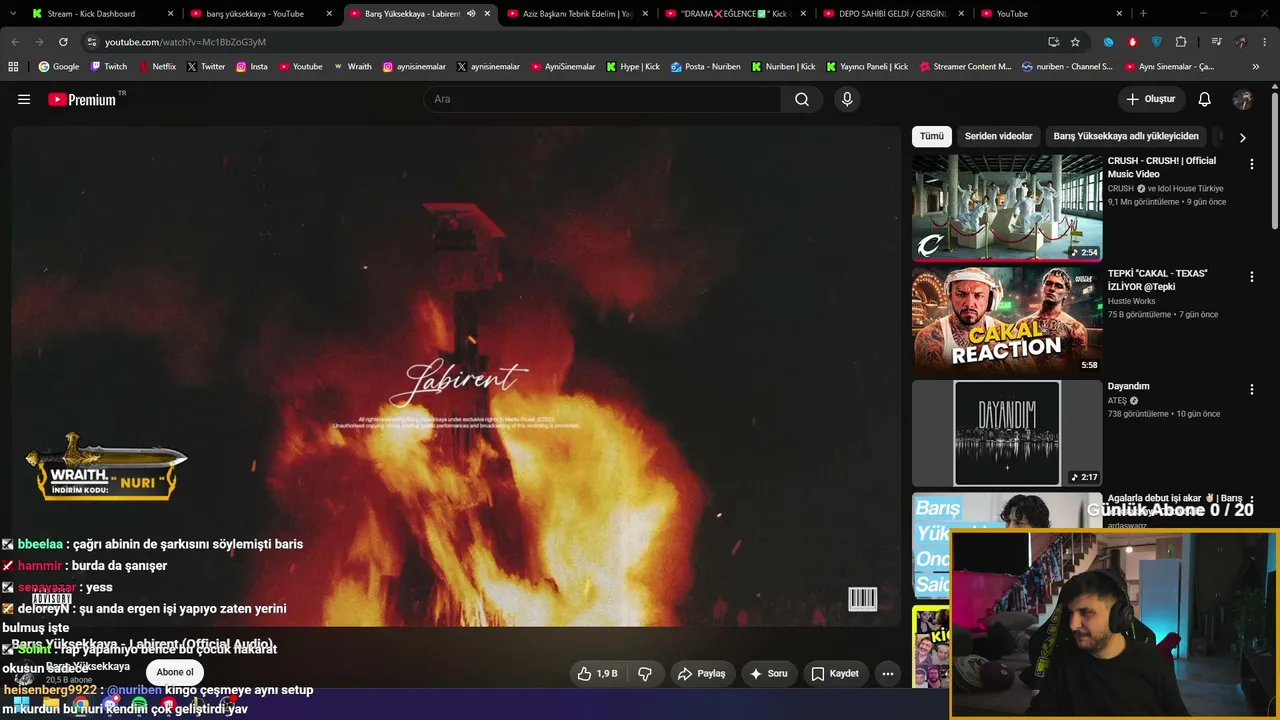Open the Streamer Content M... bookmark
1280x720 pixels.
[x=965, y=67]
